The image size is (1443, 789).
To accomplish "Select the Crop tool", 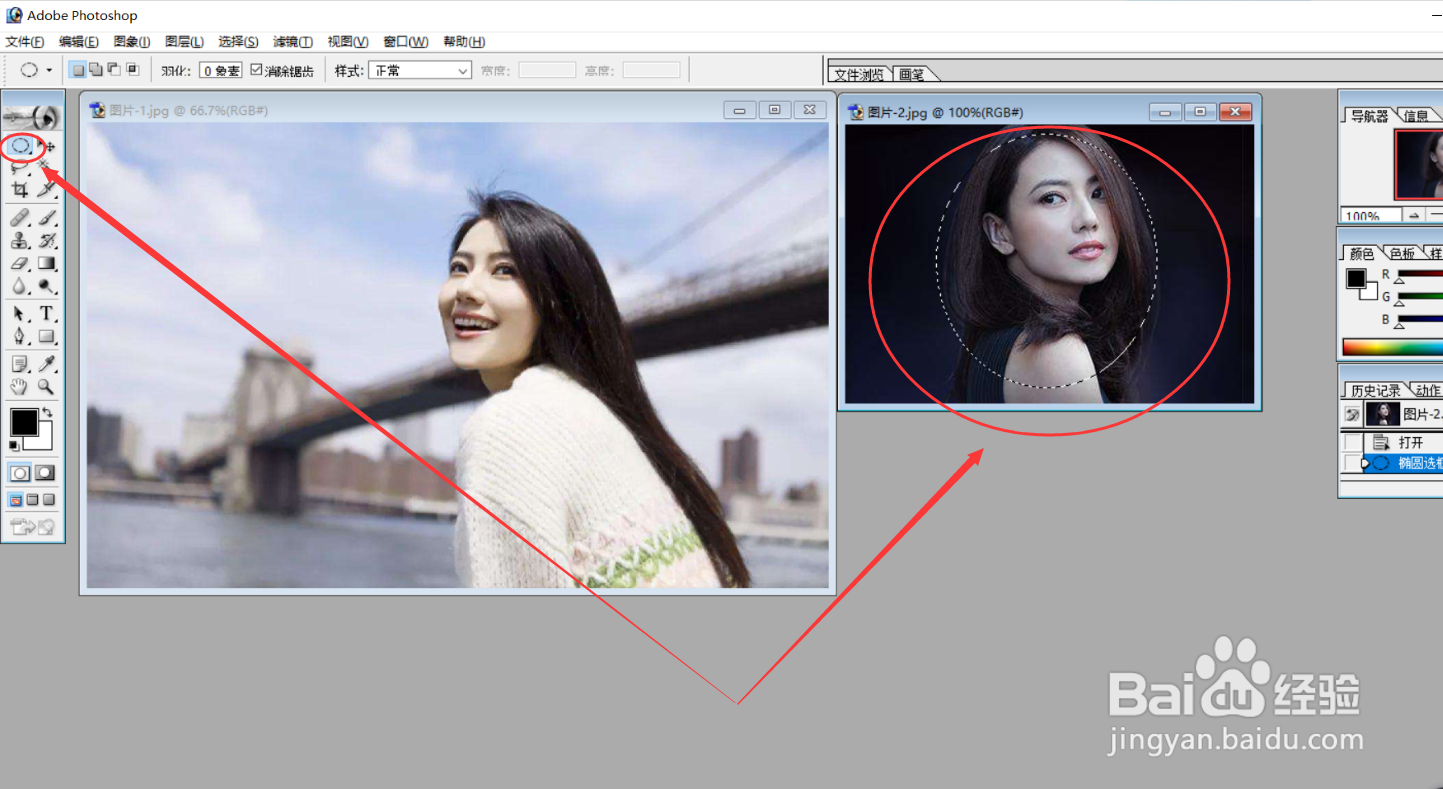I will click(20, 189).
